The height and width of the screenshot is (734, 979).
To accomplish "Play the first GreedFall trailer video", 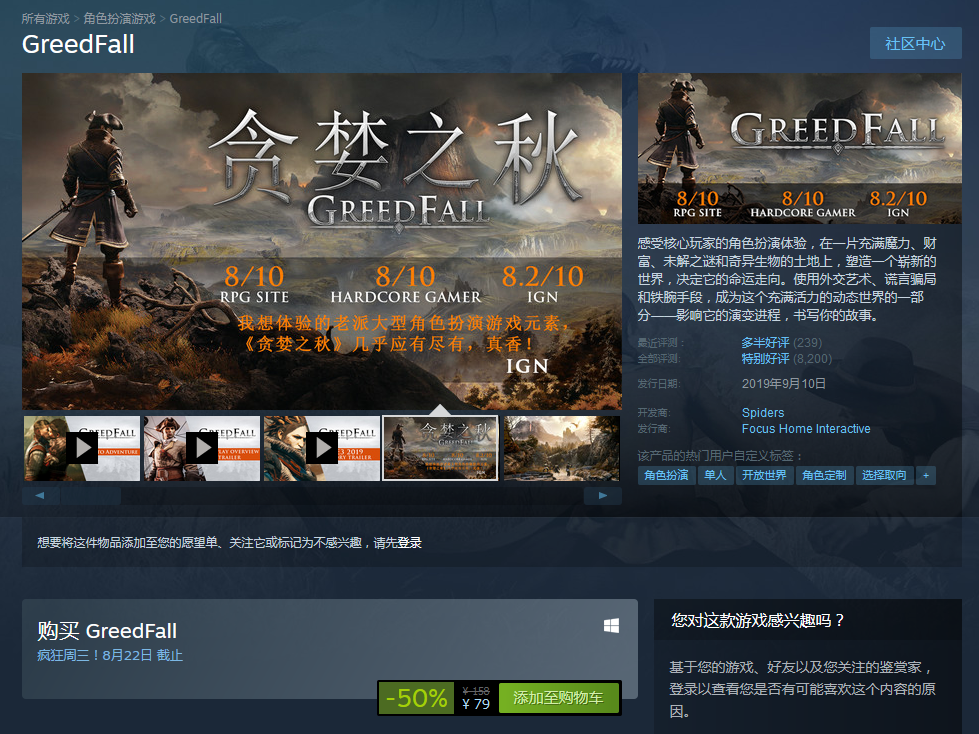I will (x=81, y=447).
